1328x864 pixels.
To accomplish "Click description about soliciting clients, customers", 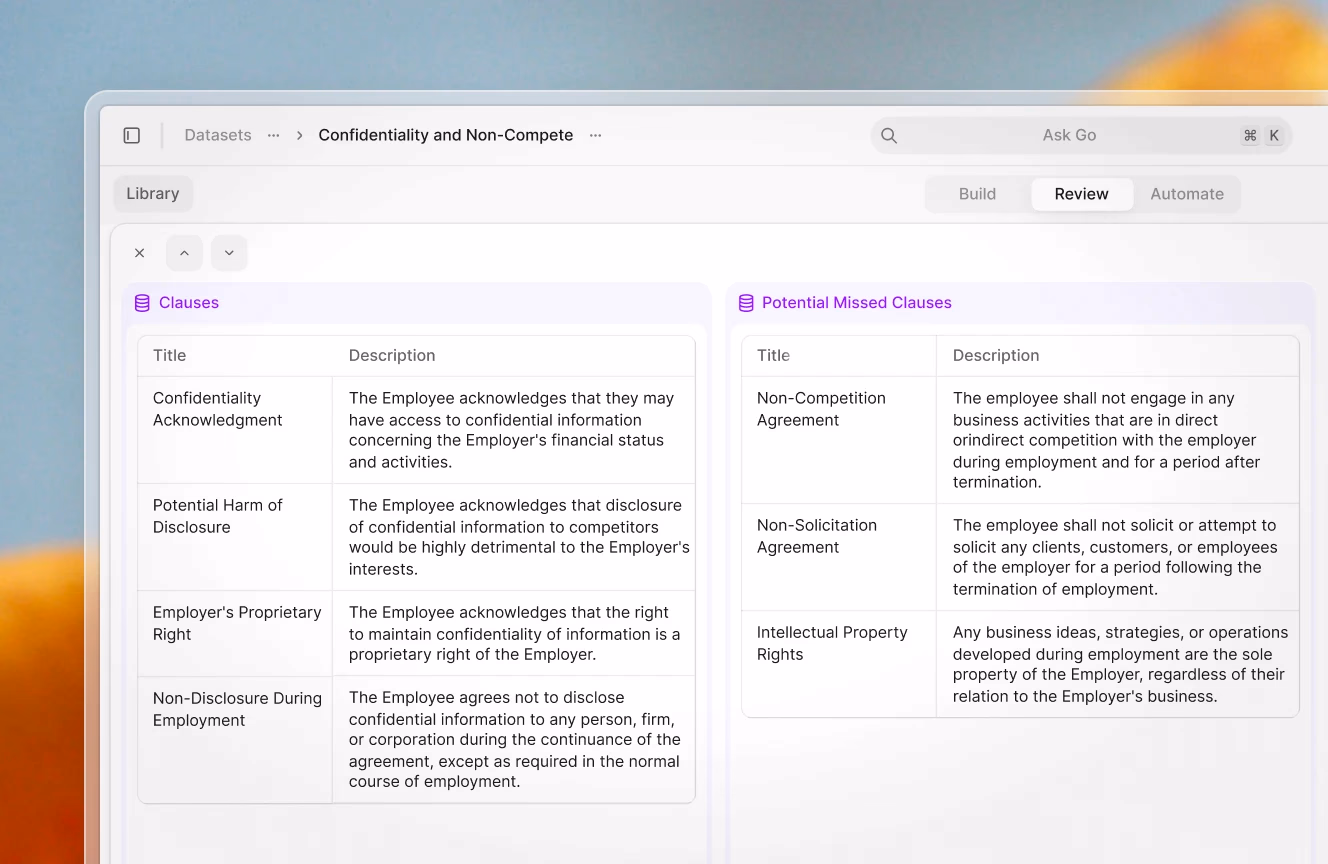I will (x=1118, y=557).
